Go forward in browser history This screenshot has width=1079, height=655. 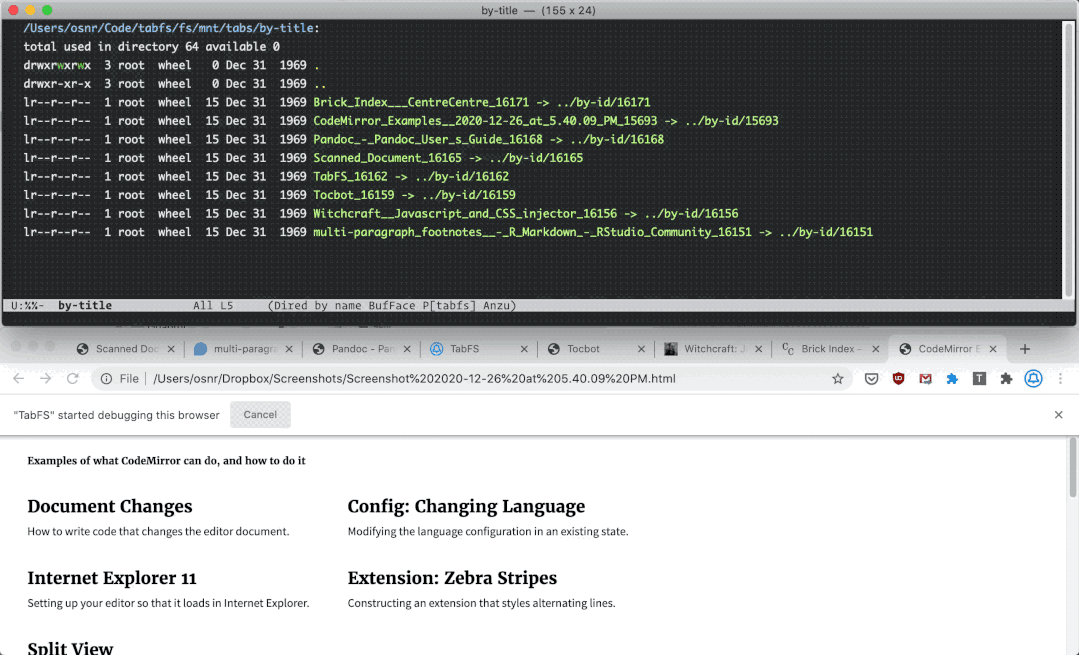45,378
